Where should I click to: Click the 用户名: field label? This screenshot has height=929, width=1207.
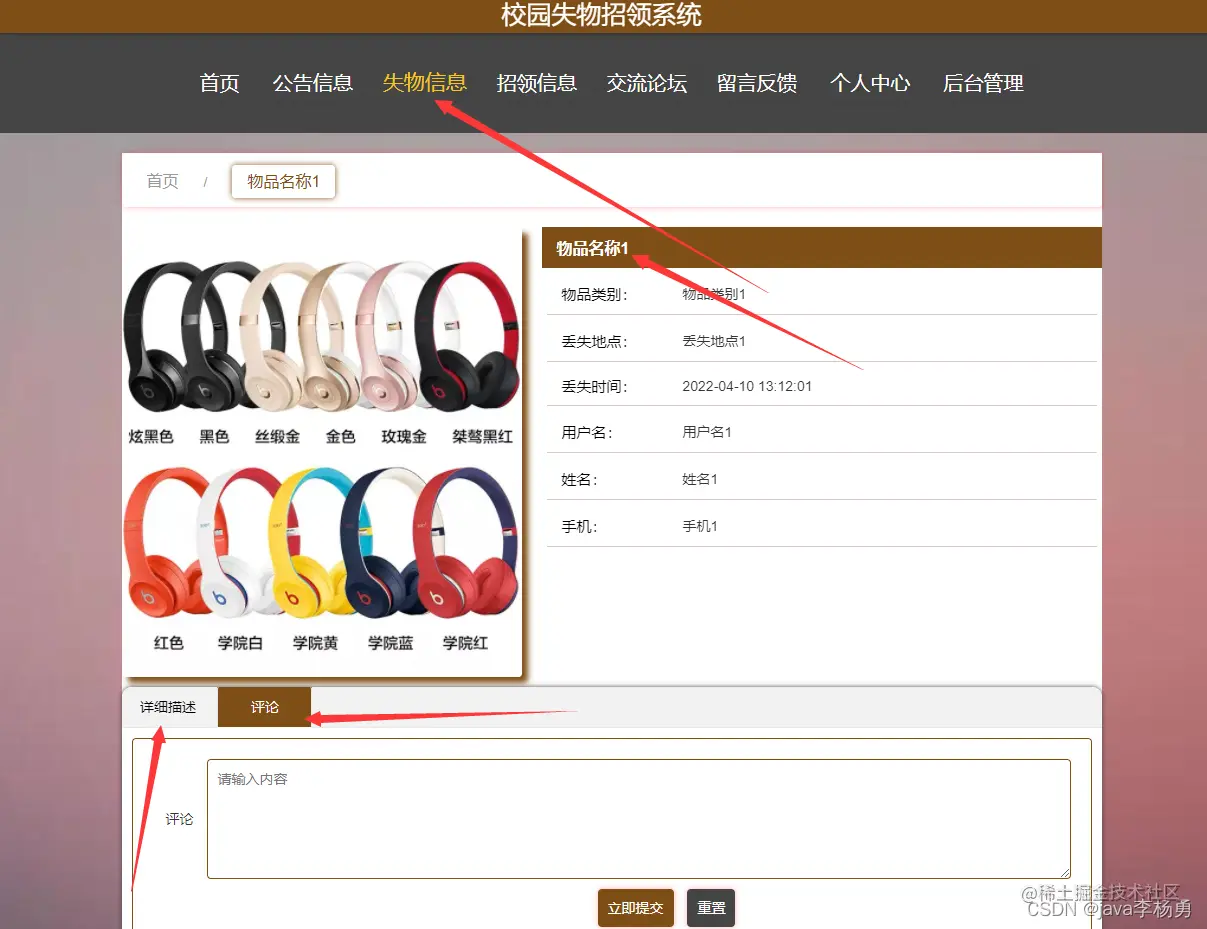tap(587, 432)
